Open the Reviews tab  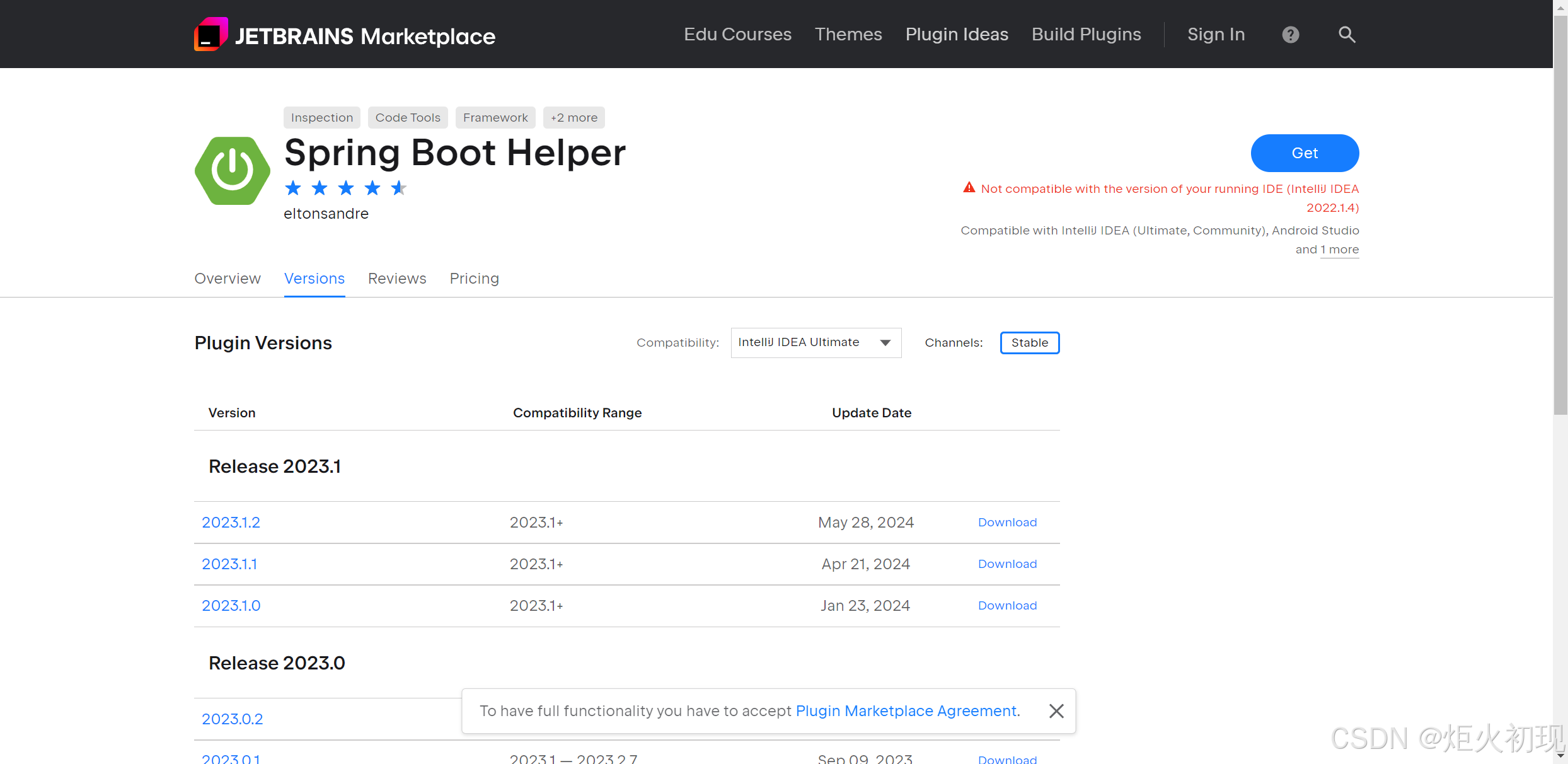(397, 279)
